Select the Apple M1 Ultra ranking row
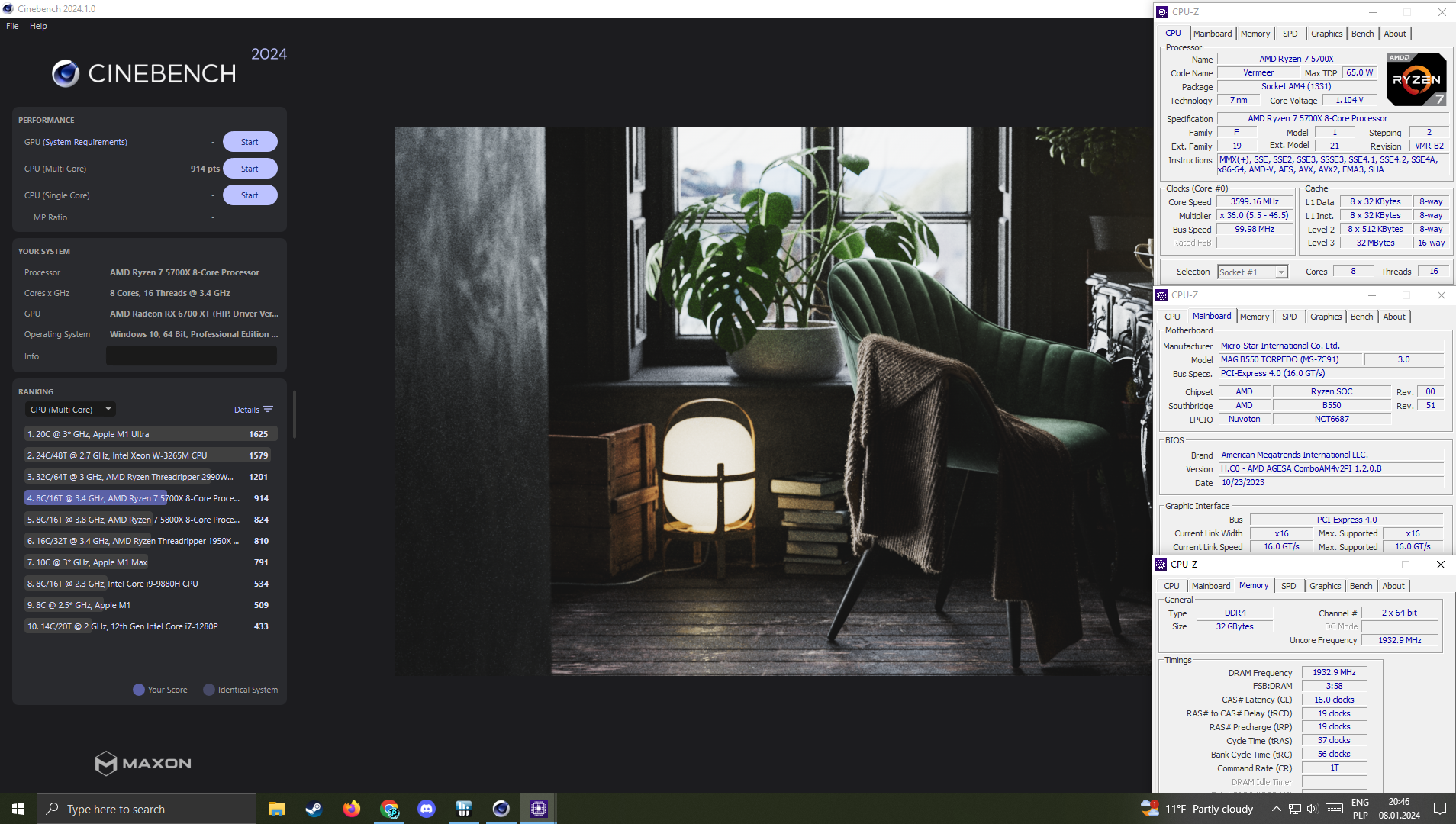 [x=150, y=434]
